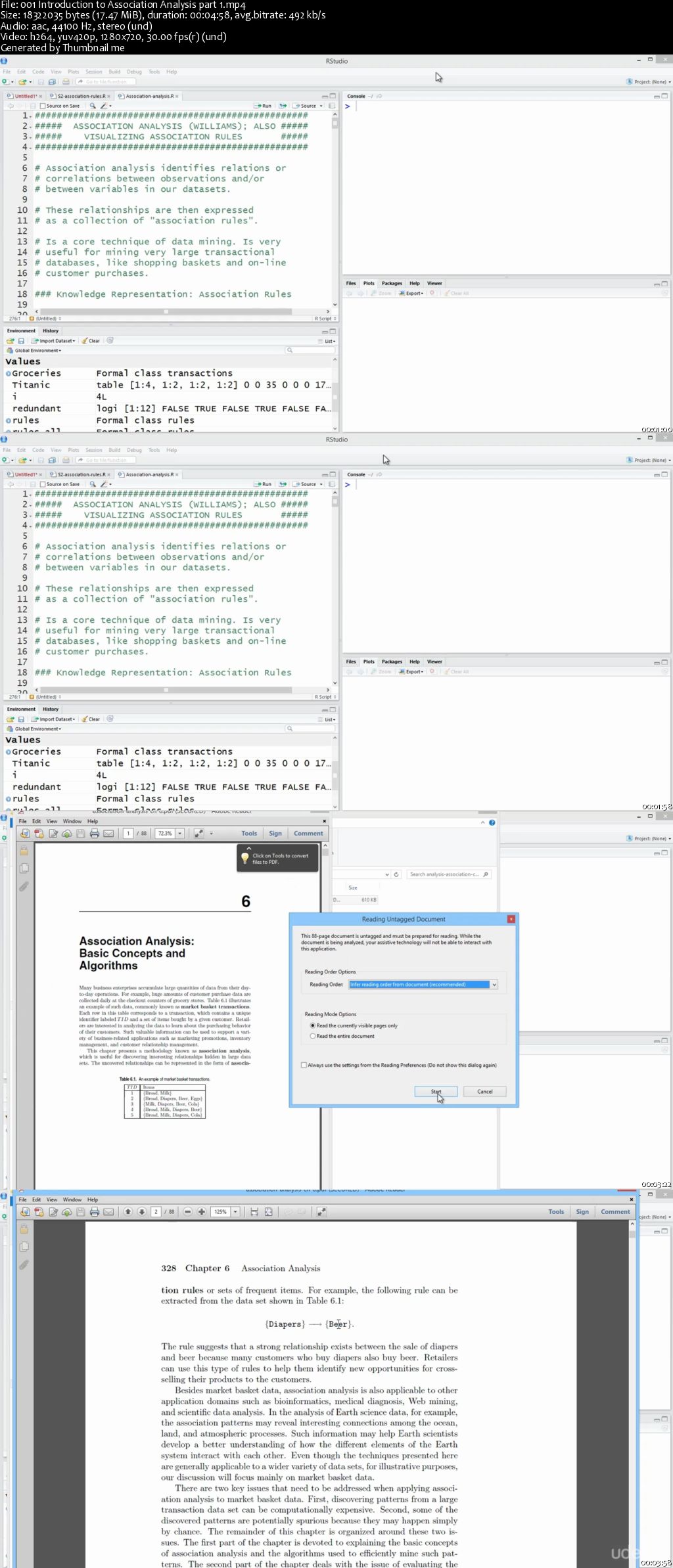Click the Explorer refresh icon behind the dialog
673x1568 pixels.
point(396,874)
